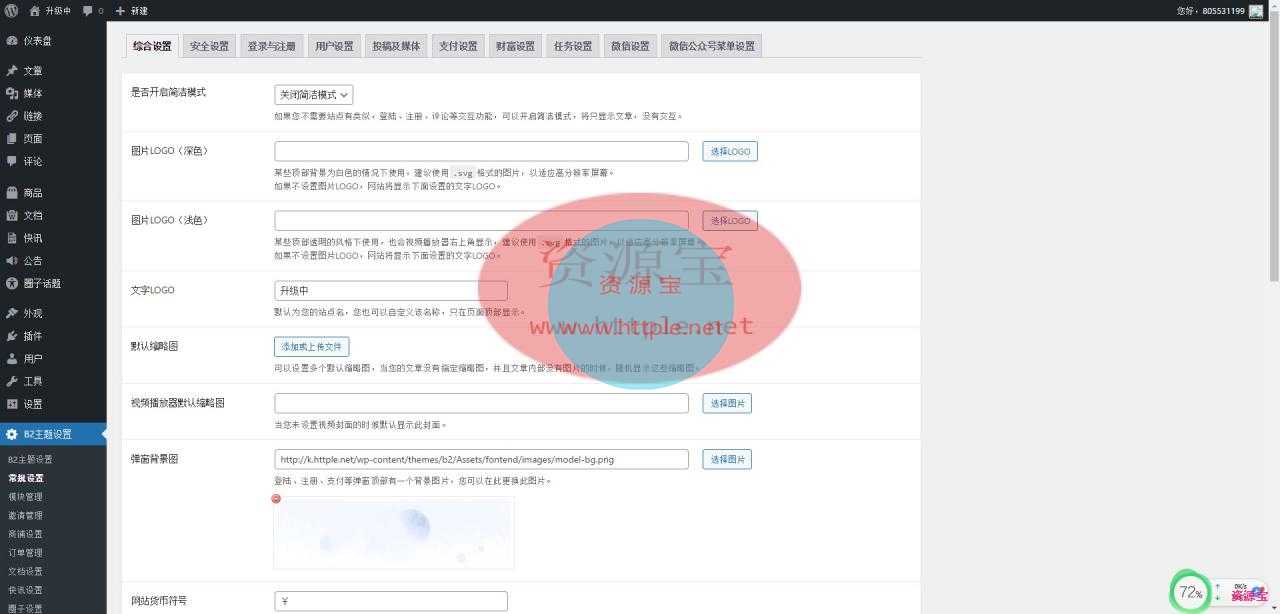This screenshot has width=1280, height=614.
Task: Click the 媒体 media icon in sidebar
Action: (x=11, y=93)
